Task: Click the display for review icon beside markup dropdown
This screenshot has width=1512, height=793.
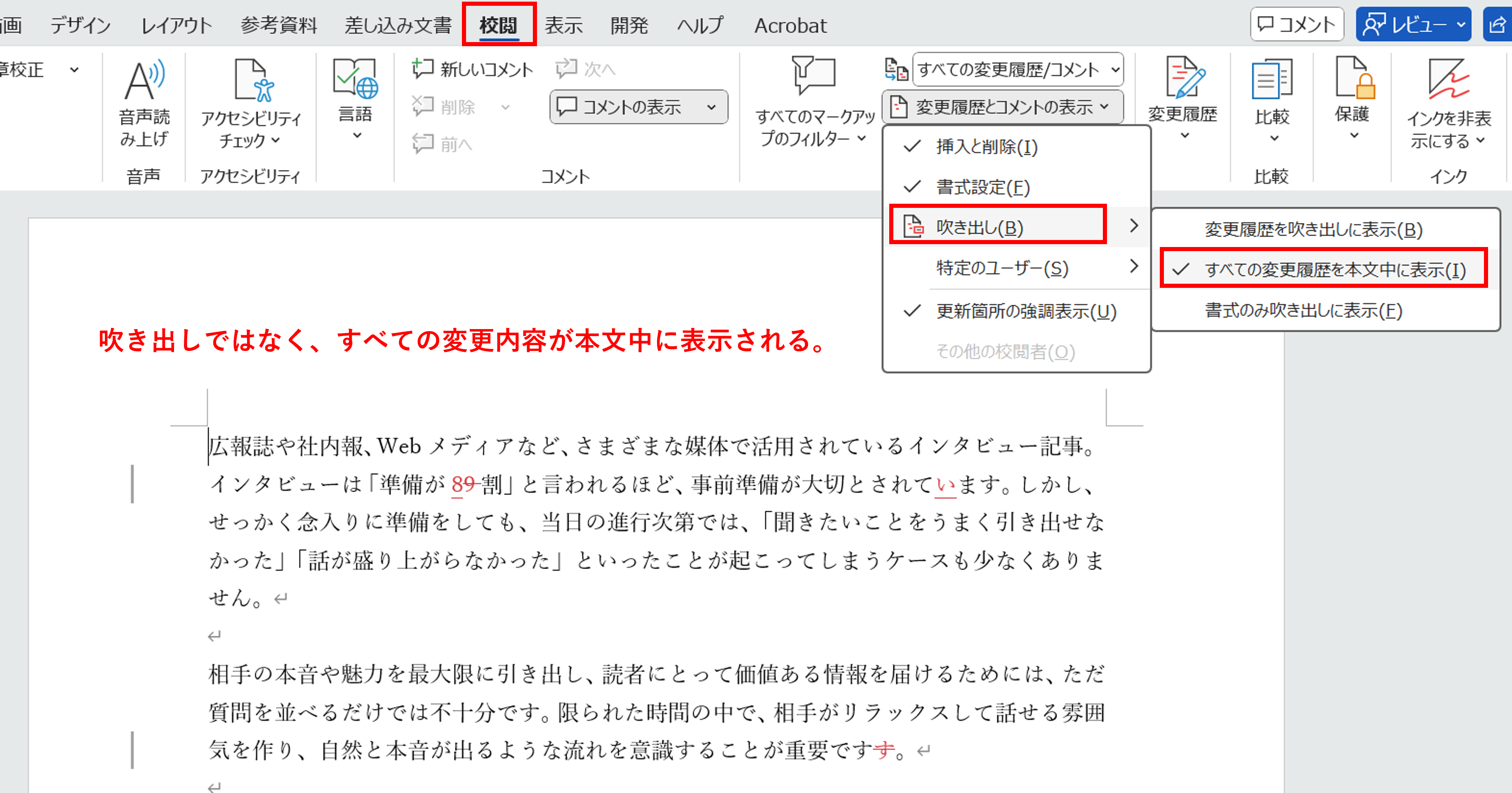Action: coord(896,69)
